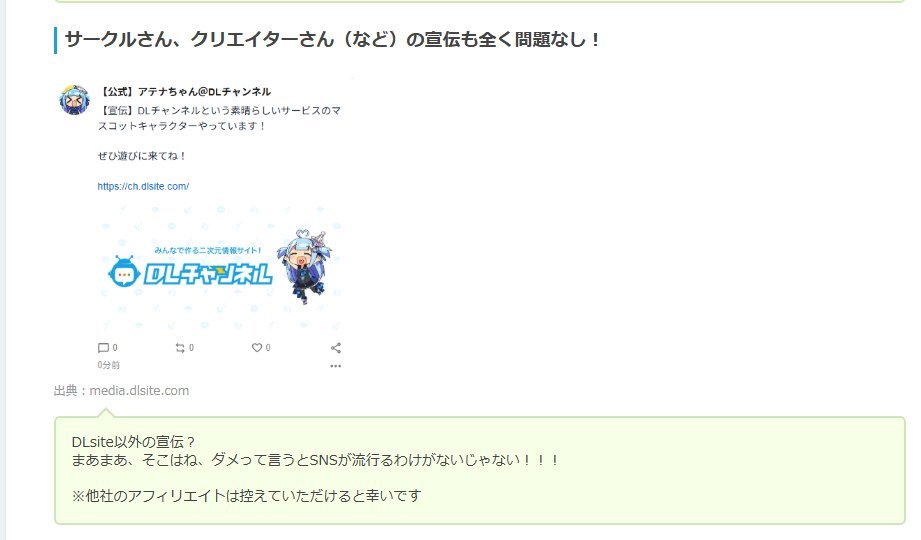Click the media.dlsite.com source link
Screen dimensions: 921x540
point(139,391)
